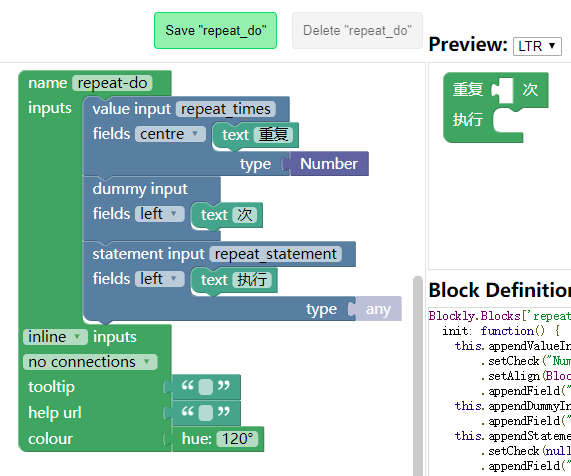The width and height of the screenshot is (571, 476).
Task: Edit the help url string field
Action: click(x=205, y=413)
